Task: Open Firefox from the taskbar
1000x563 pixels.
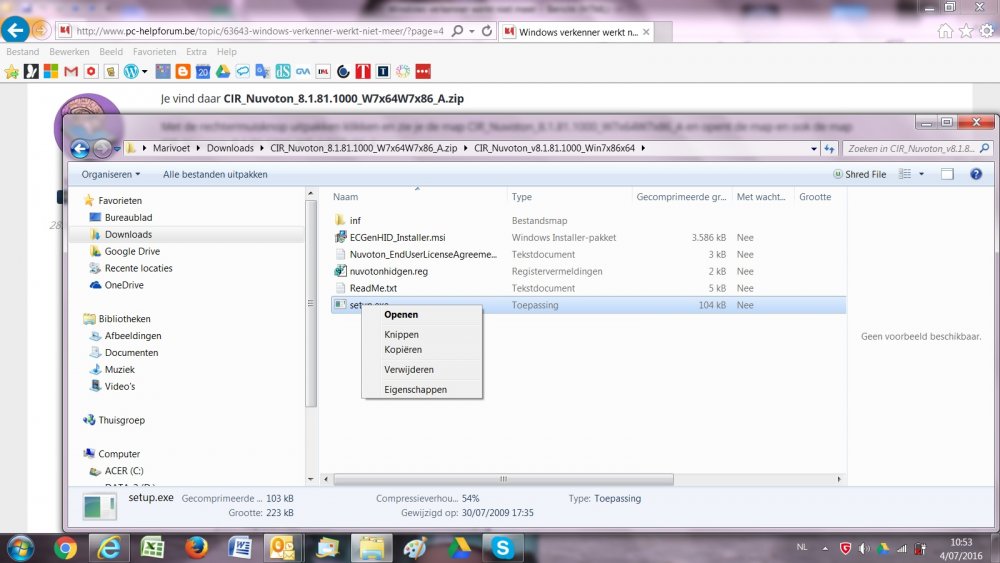Action: coord(196,548)
